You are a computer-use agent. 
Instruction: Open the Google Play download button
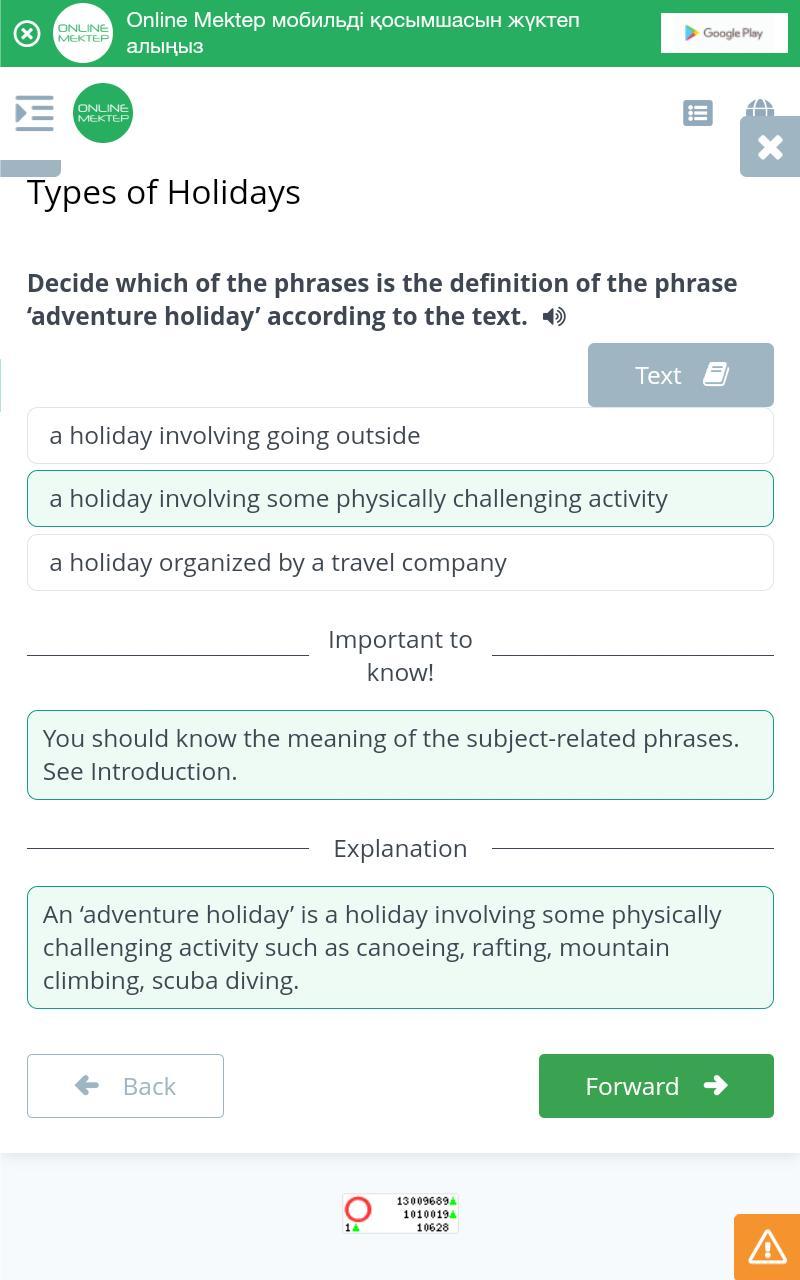pyautogui.click(x=724, y=33)
